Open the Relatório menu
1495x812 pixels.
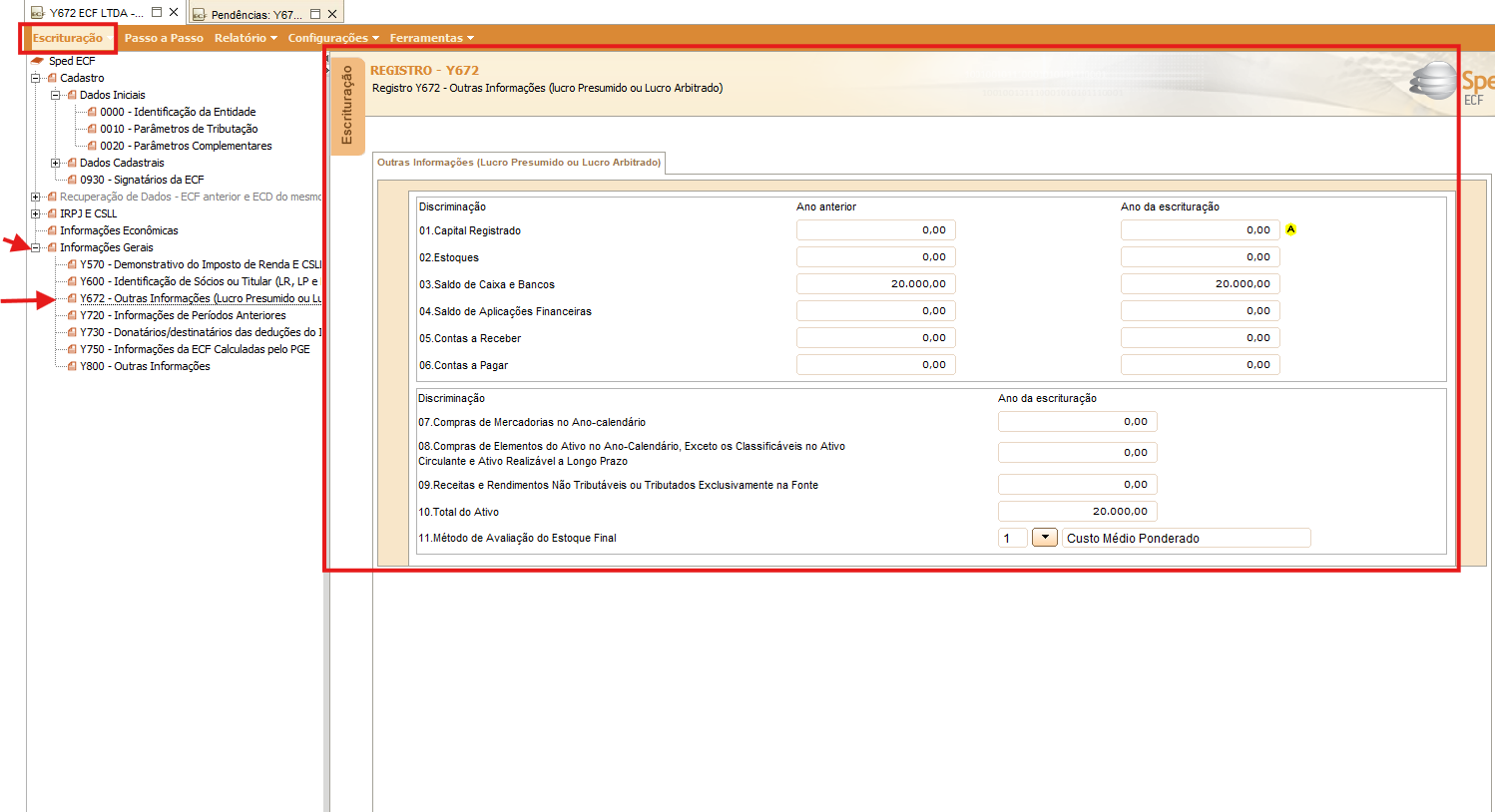coord(246,38)
